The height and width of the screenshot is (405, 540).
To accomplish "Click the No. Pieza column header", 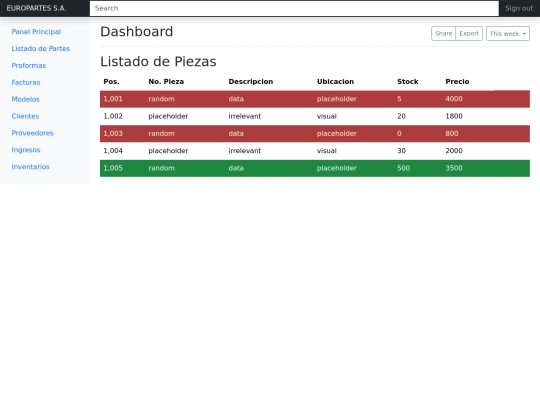I will click(x=166, y=82).
